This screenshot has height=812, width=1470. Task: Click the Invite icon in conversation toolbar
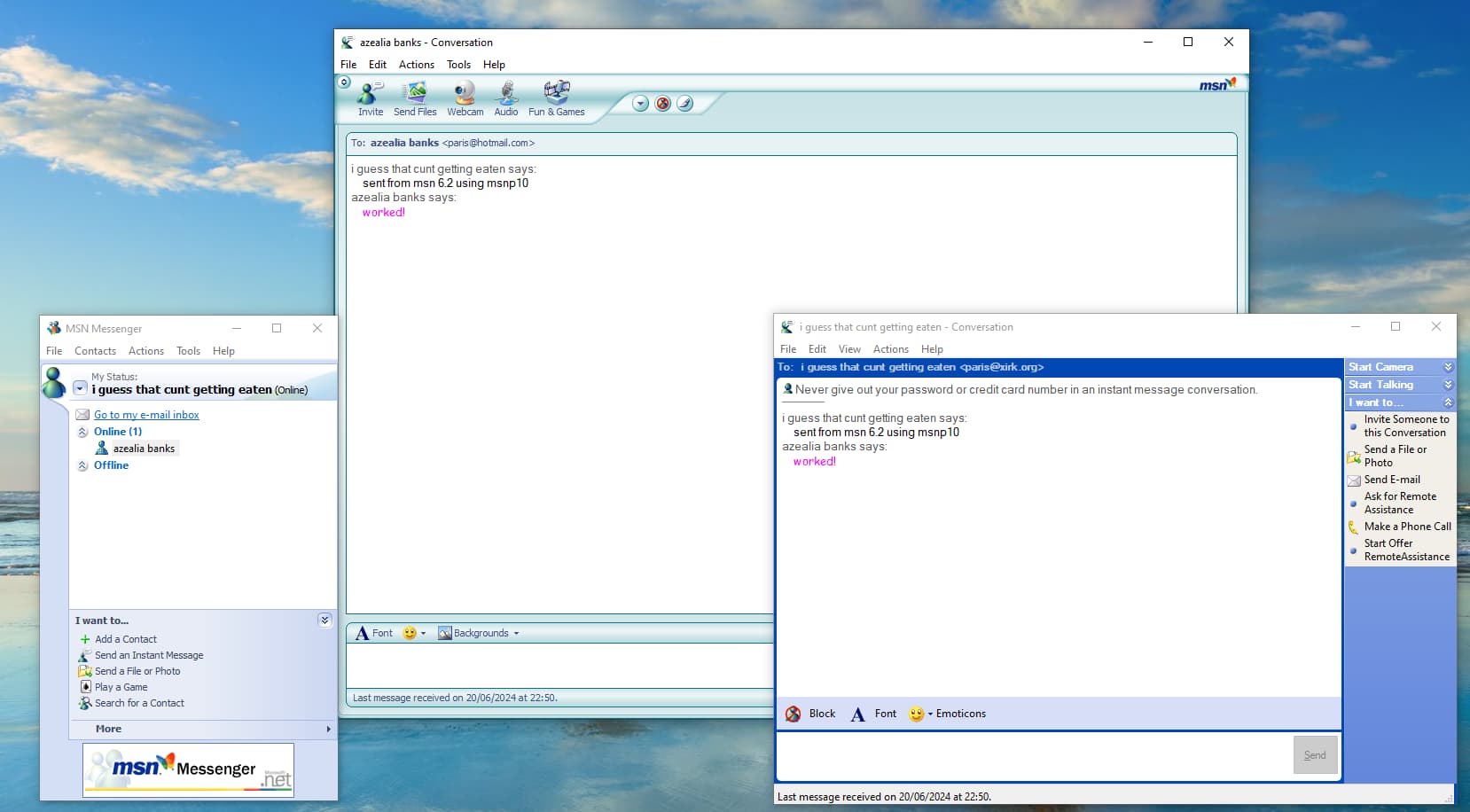point(371,94)
